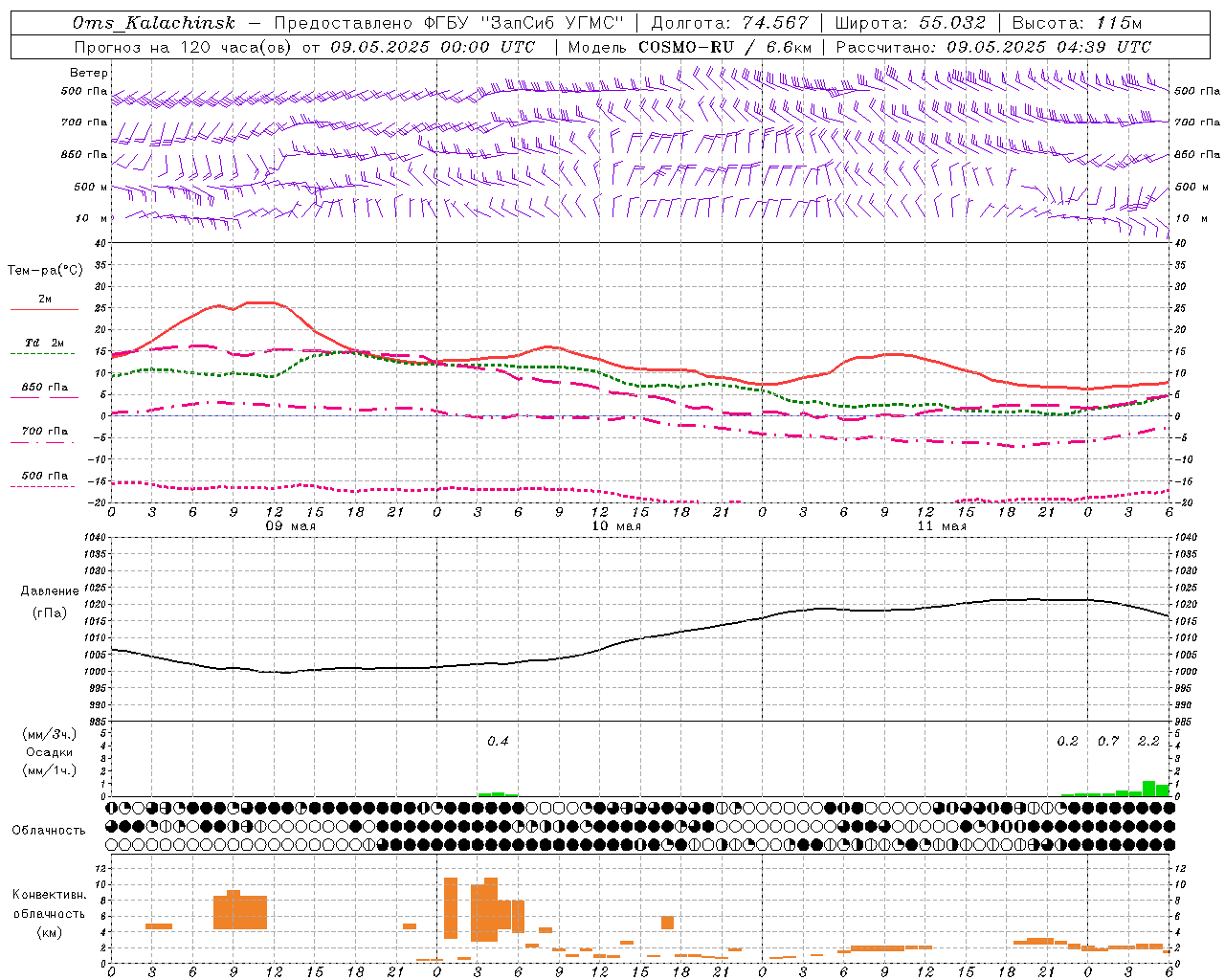Click the elevation value 115м
Screen dimensions: 1225x980
[x=1120, y=23]
